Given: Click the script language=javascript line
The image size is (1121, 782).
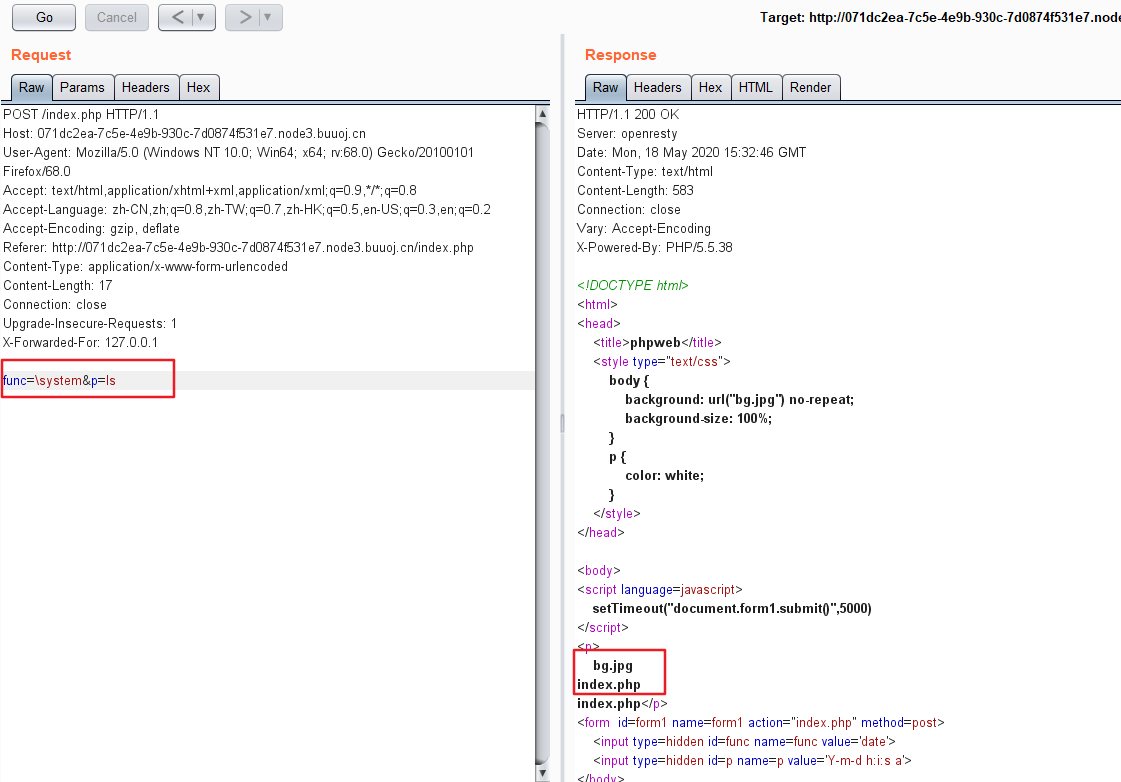Looking at the screenshot, I should click(x=660, y=590).
